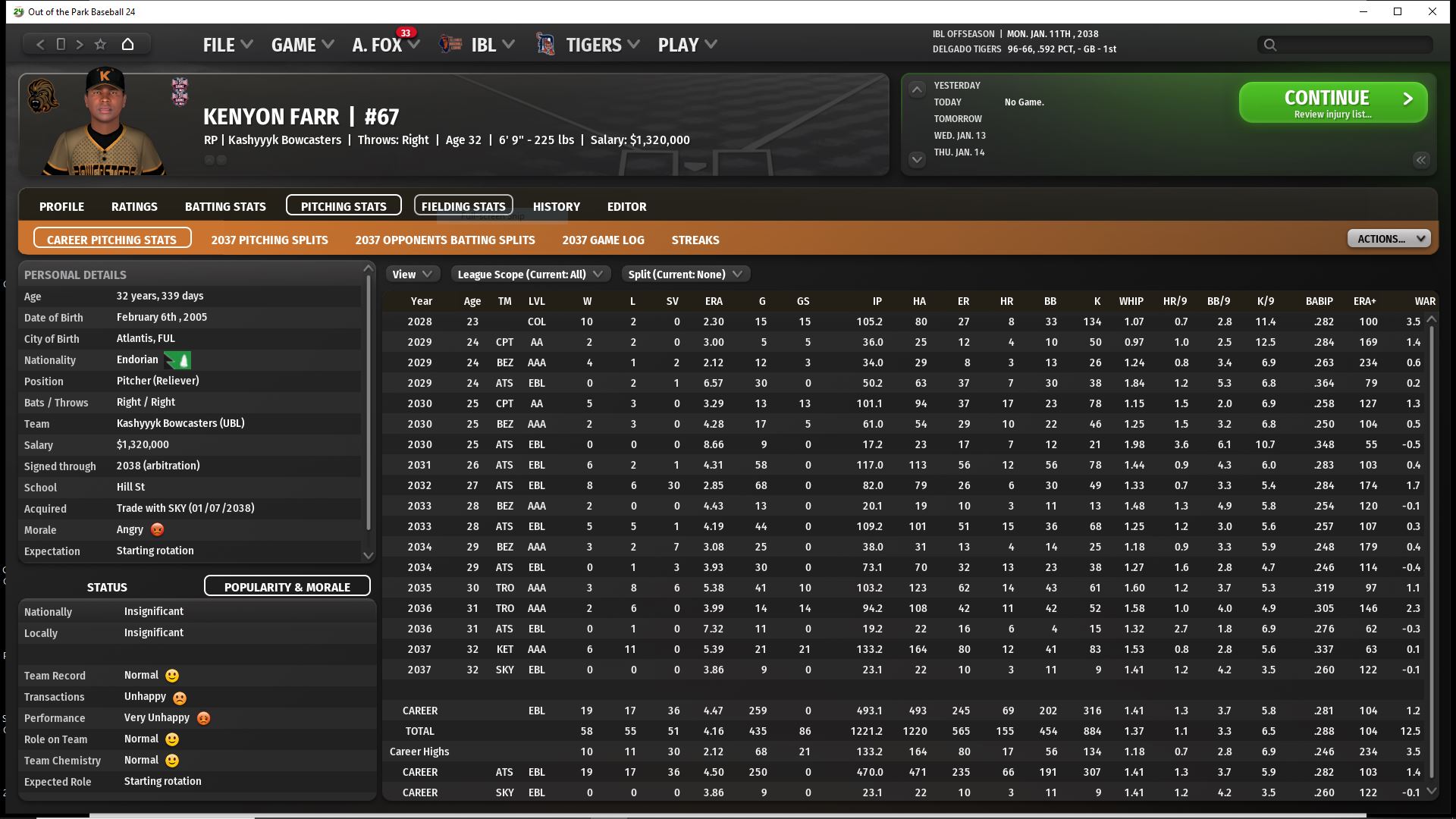Screen dimensions: 1456x819
Task: Expand the Actions dropdown
Action: click(x=1388, y=239)
